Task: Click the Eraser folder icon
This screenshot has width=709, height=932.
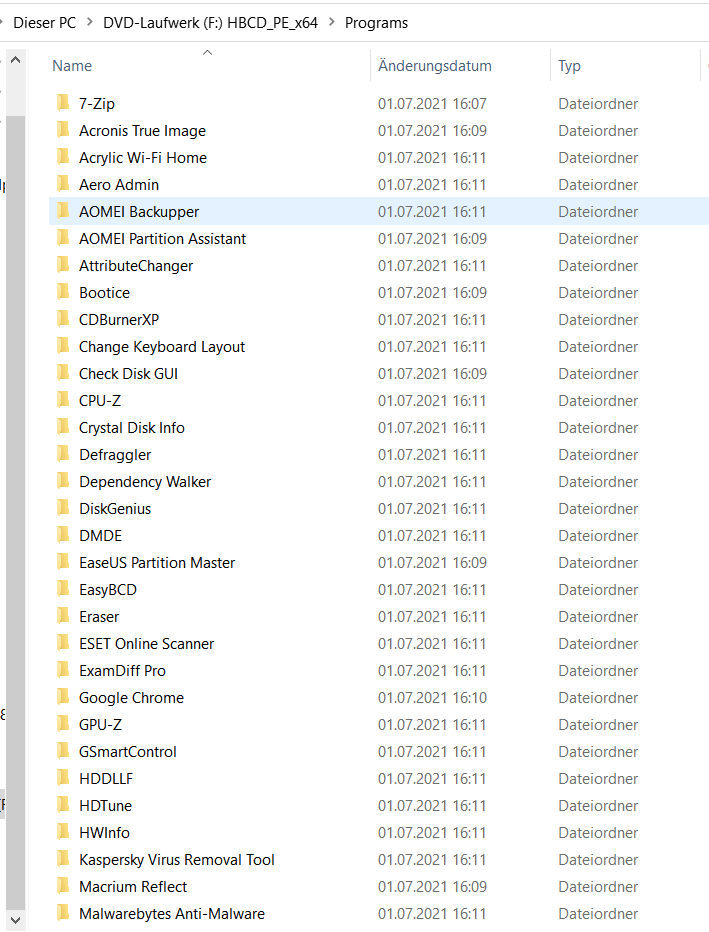Action: click(x=63, y=616)
